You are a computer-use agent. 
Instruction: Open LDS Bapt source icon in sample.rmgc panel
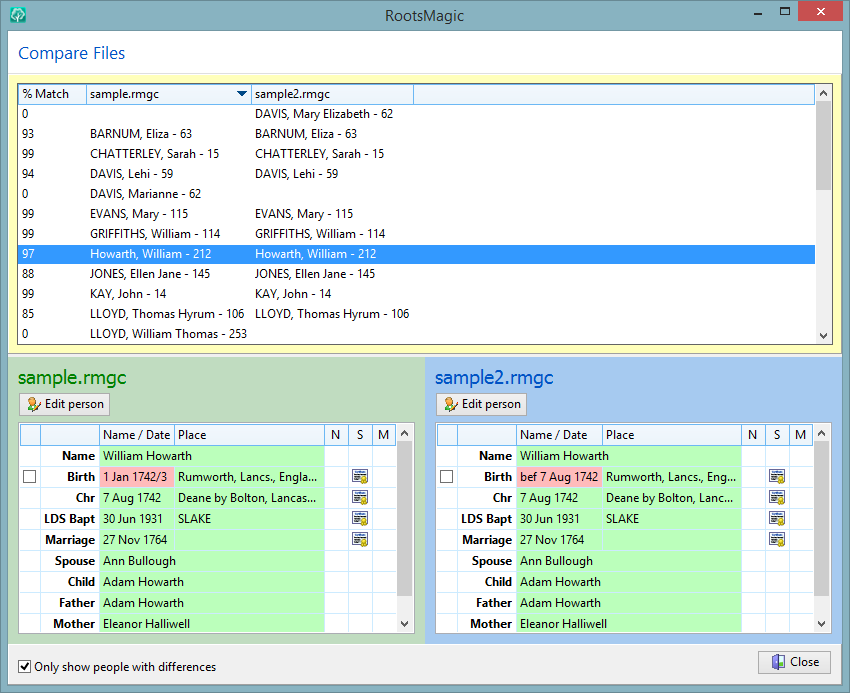pyautogui.click(x=360, y=518)
